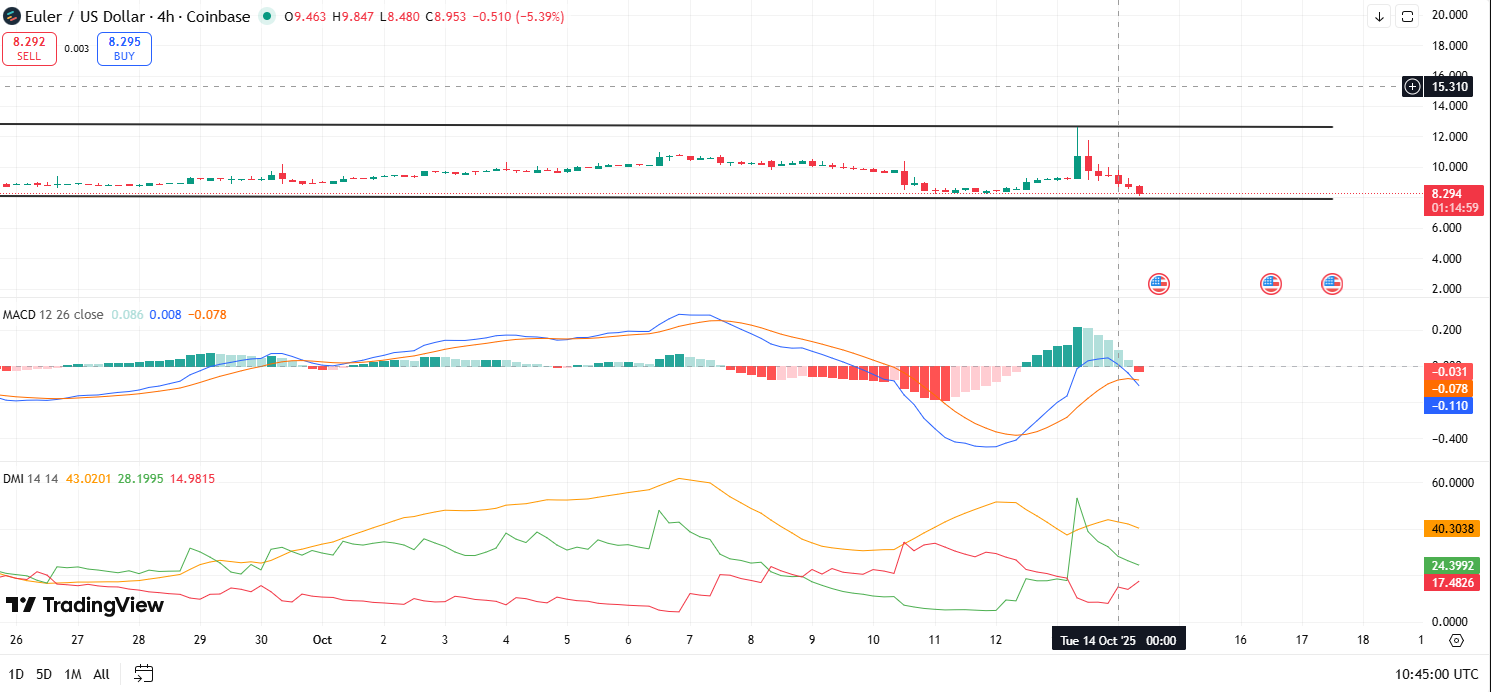Switch to the 1D range tab
This screenshot has width=1491, height=692.
pos(16,674)
